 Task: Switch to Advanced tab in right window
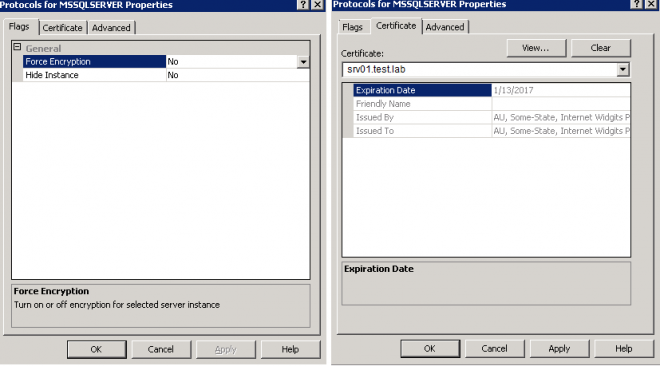tap(445, 27)
